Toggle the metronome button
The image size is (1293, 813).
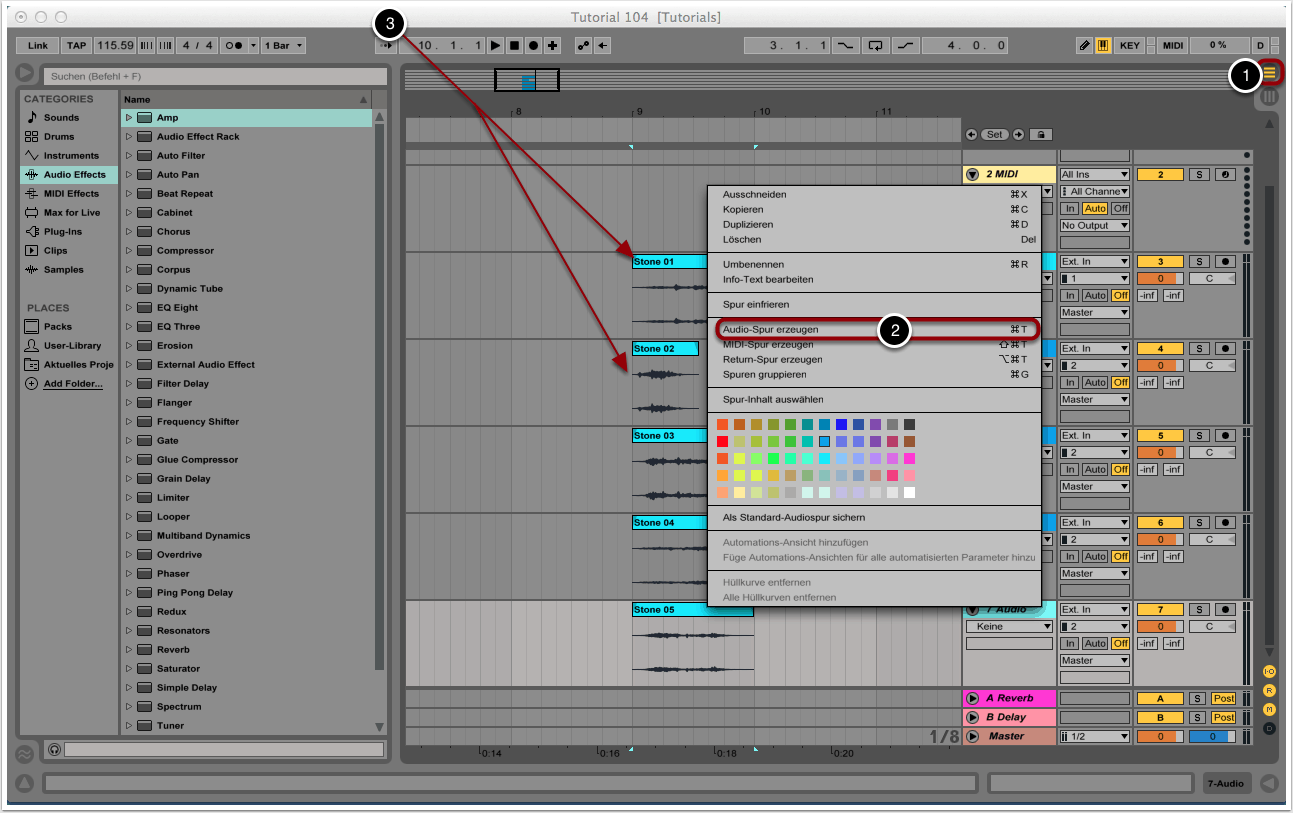236,46
